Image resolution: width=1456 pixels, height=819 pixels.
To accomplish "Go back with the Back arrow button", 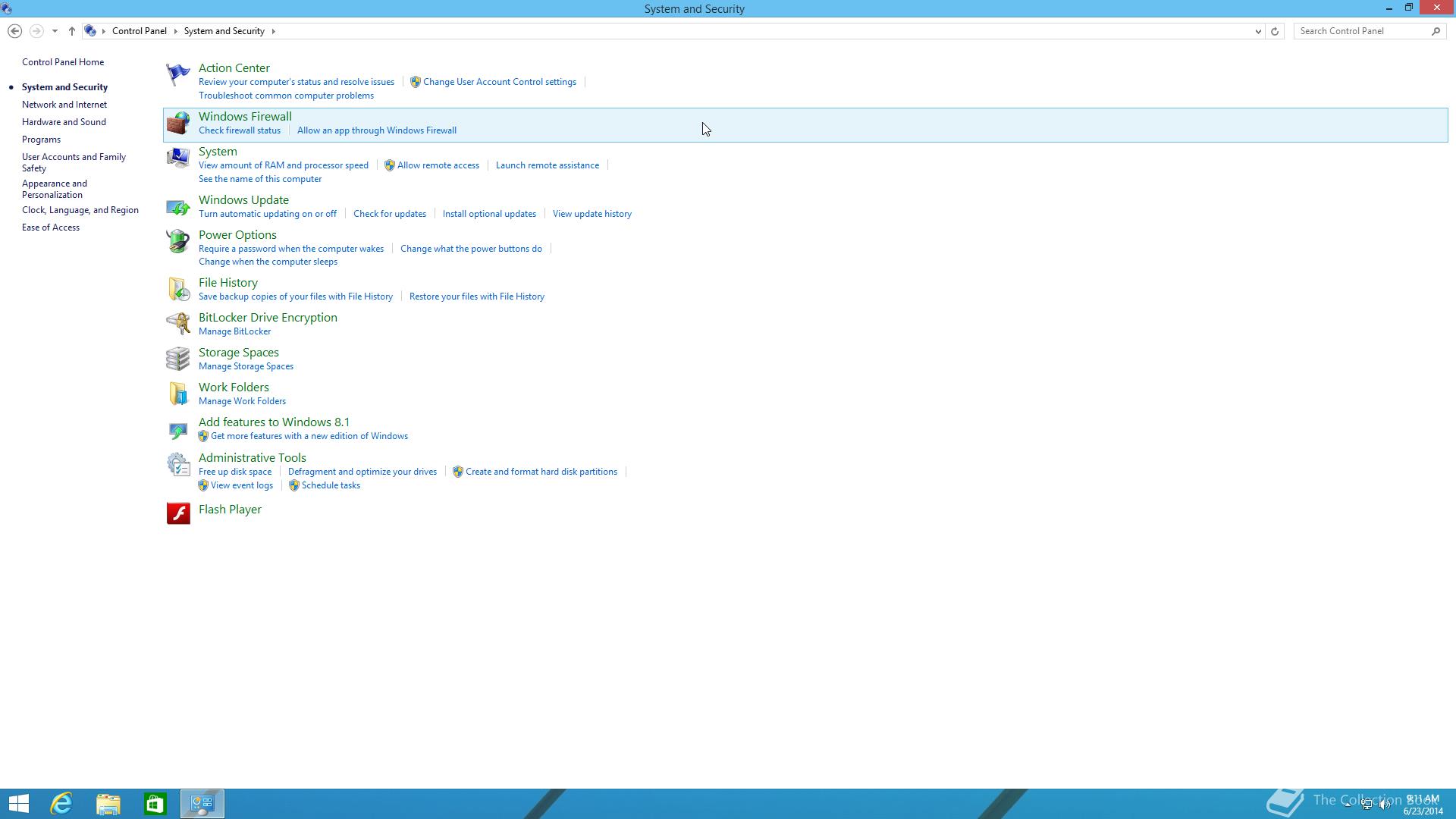I will 14,31.
